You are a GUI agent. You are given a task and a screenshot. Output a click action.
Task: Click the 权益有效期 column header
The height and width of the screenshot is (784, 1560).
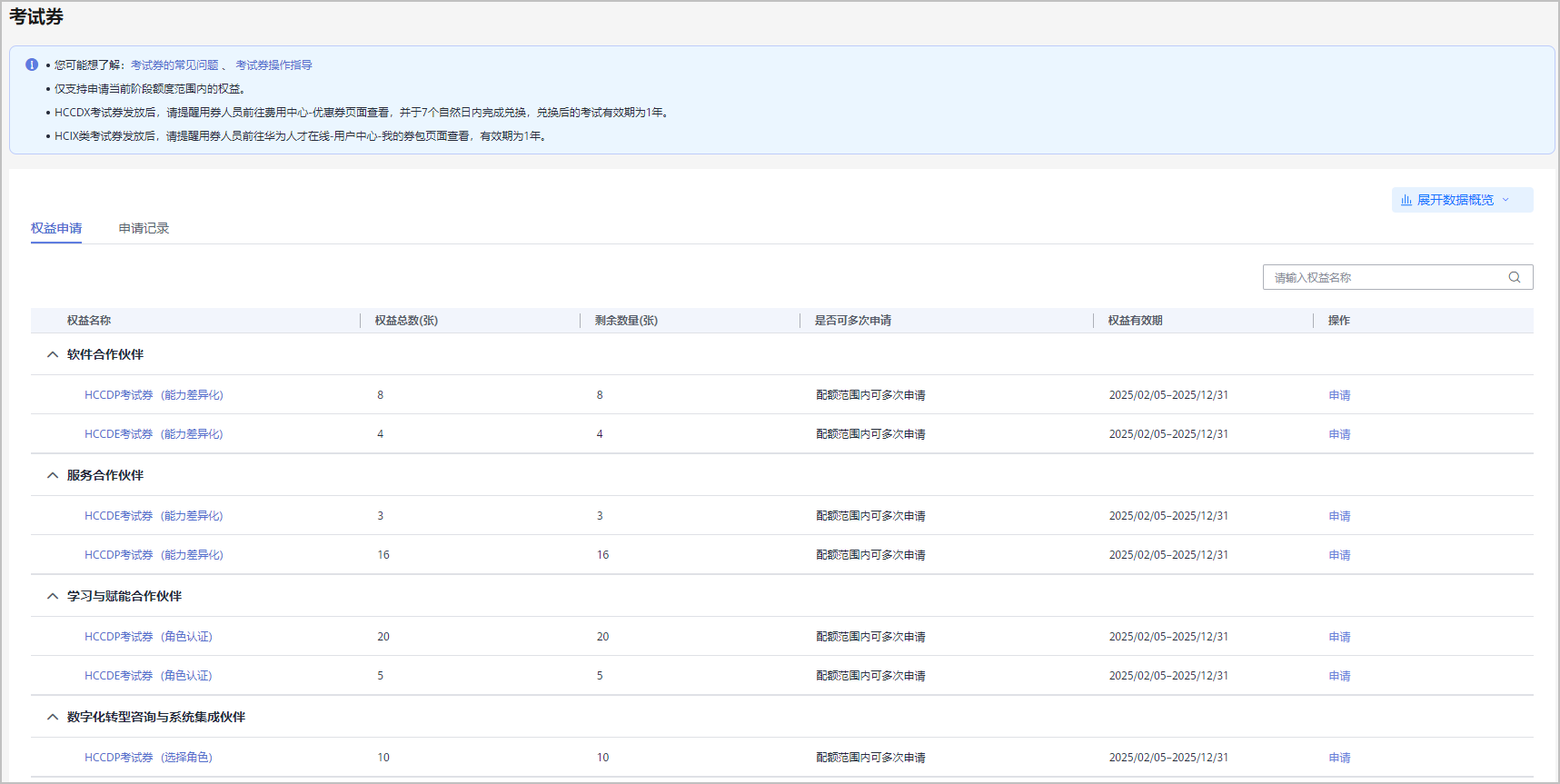pyautogui.click(x=1135, y=321)
